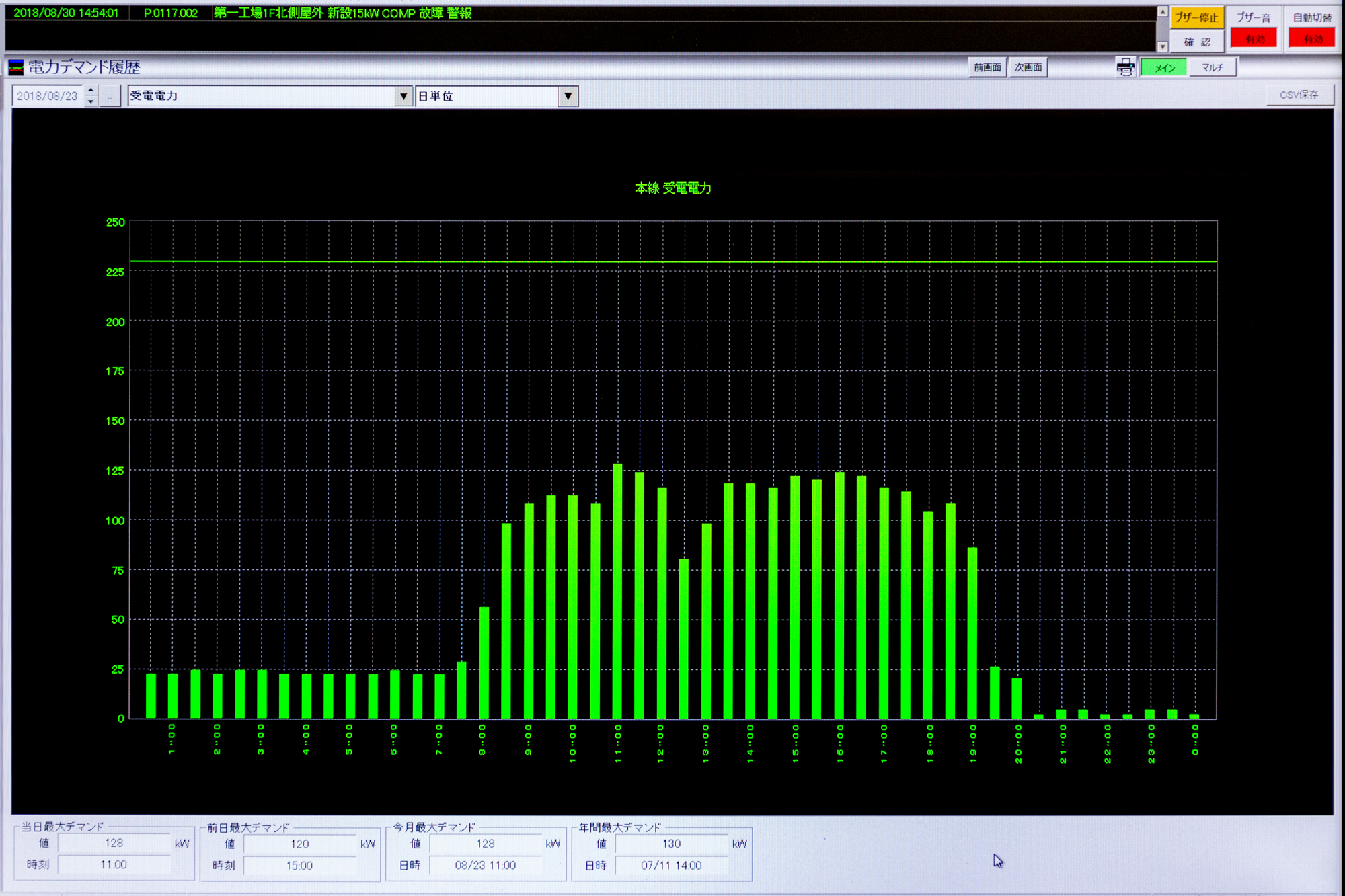Click 年間最大デマンド value 130
This screenshot has width=1345, height=896.
671,844
